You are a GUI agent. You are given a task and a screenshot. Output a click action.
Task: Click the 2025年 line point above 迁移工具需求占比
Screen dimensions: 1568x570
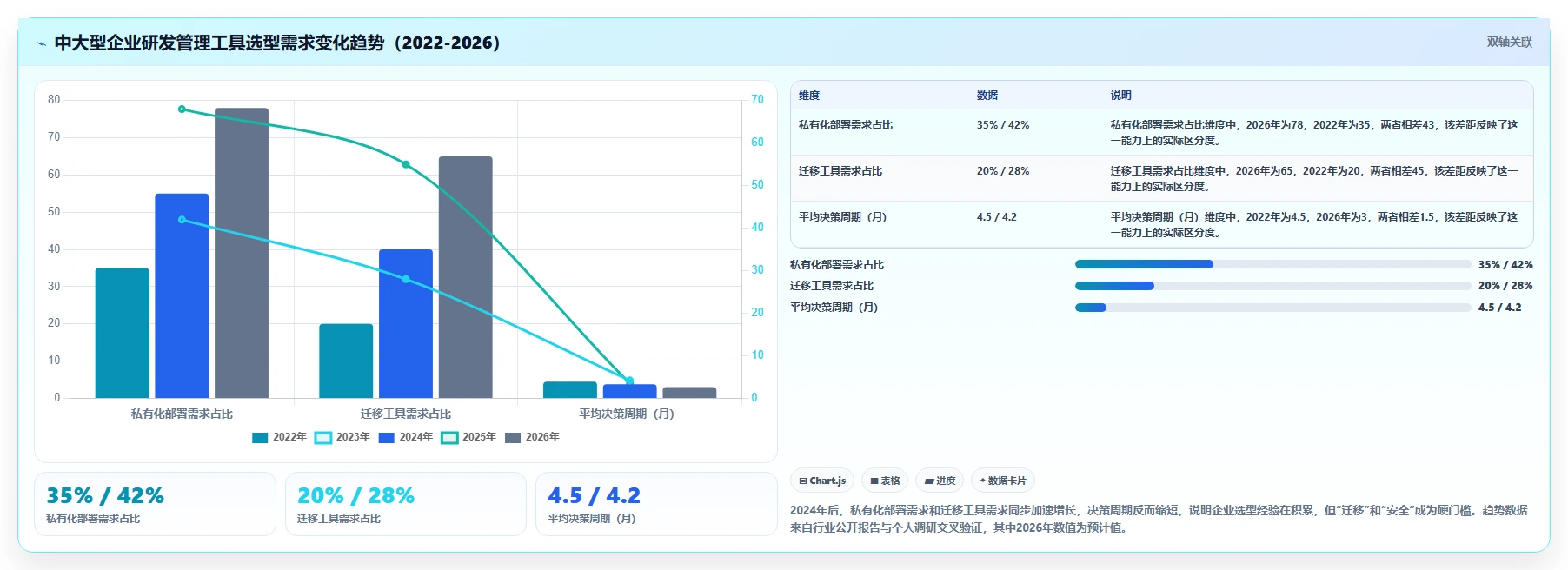pyautogui.click(x=406, y=164)
